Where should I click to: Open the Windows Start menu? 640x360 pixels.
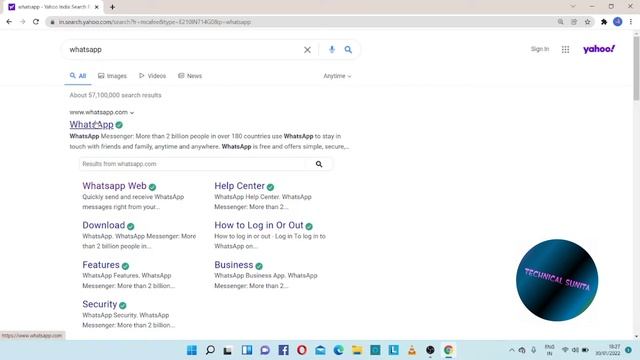tap(191, 350)
